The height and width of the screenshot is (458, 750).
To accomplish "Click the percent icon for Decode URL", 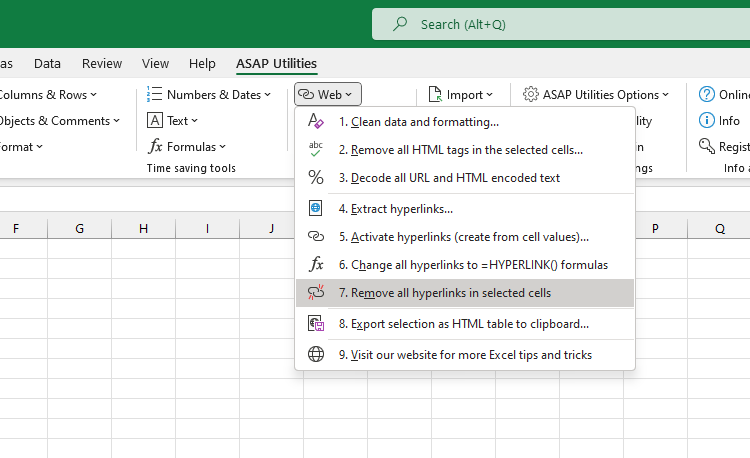I will tap(316, 177).
